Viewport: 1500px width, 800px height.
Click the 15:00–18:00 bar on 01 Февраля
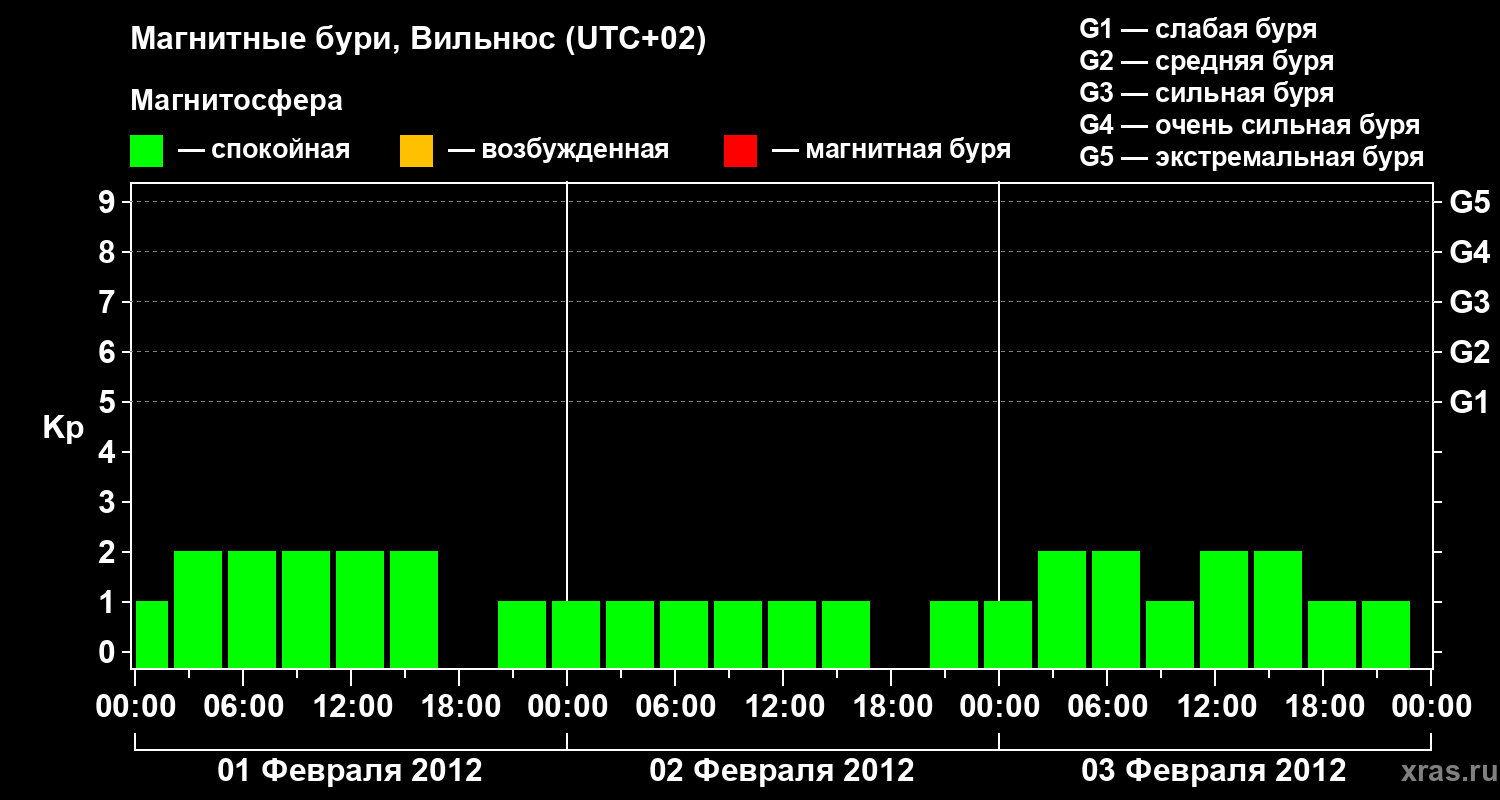[x=414, y=609]
